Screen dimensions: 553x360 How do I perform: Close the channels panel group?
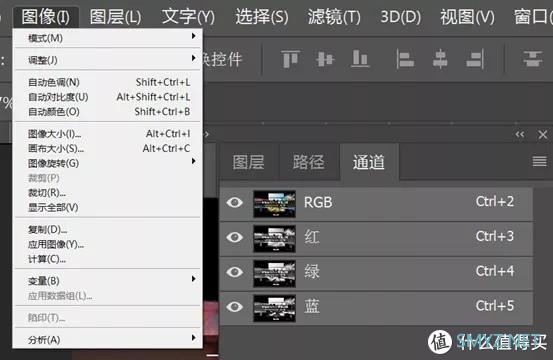(x=543, y=134)
